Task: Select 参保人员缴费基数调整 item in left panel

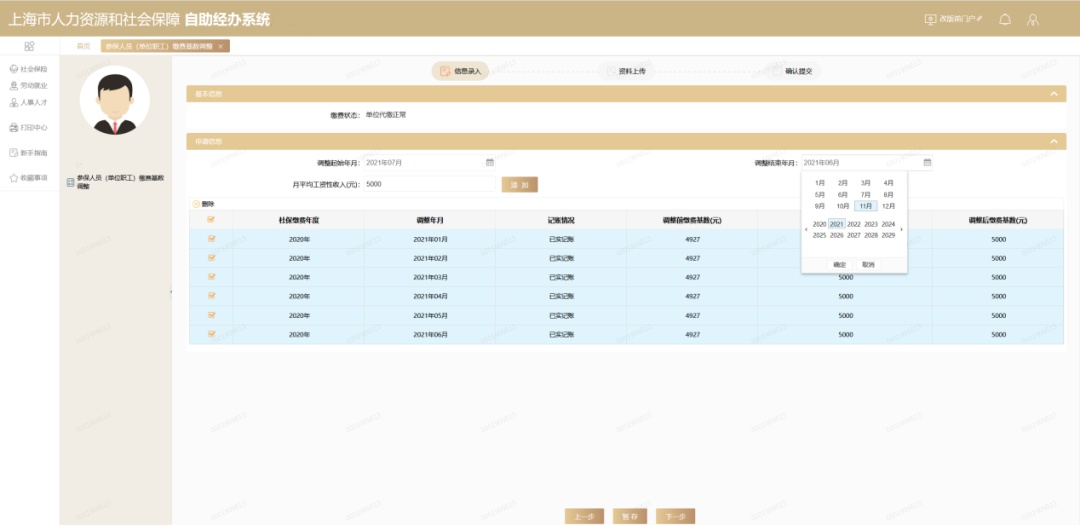Action: coord(116,182)
